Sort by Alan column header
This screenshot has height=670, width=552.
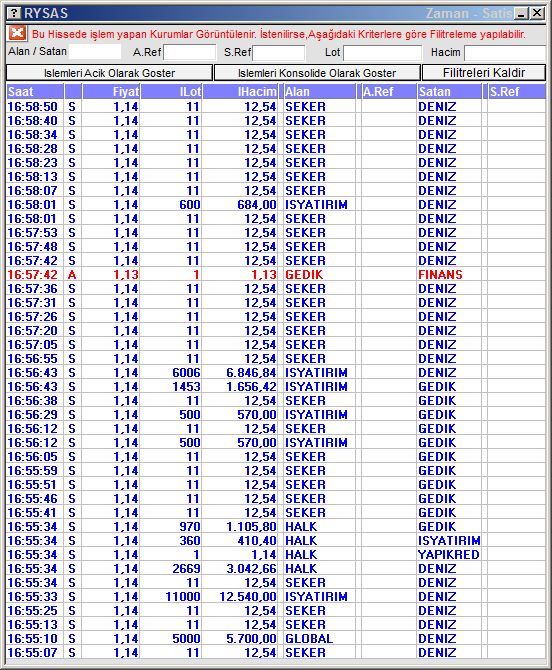tap(320, 91)
